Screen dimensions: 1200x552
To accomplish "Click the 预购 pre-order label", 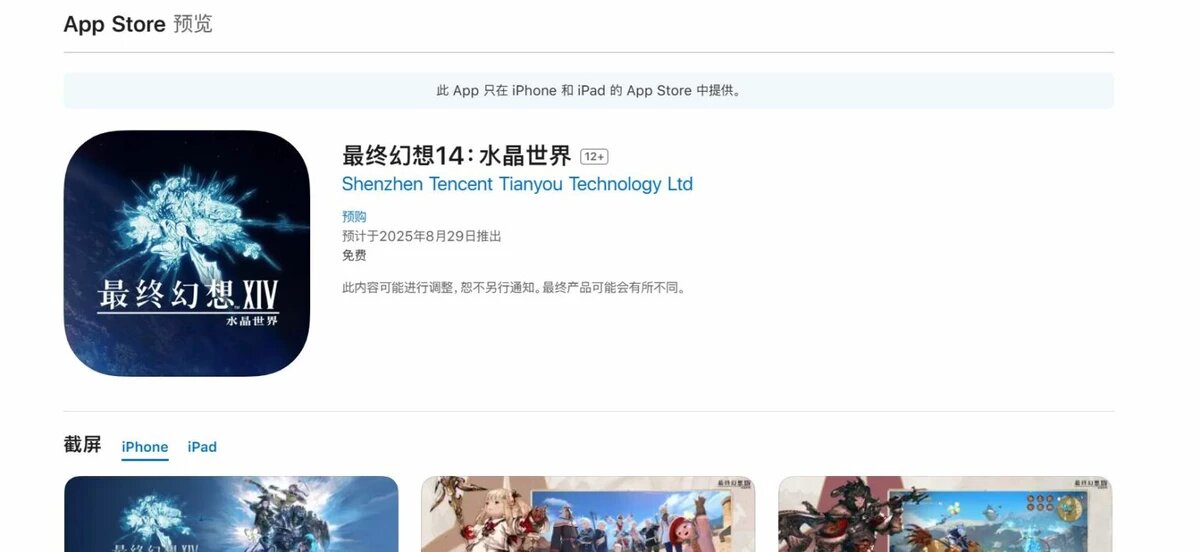I will (x=354, y=216).
